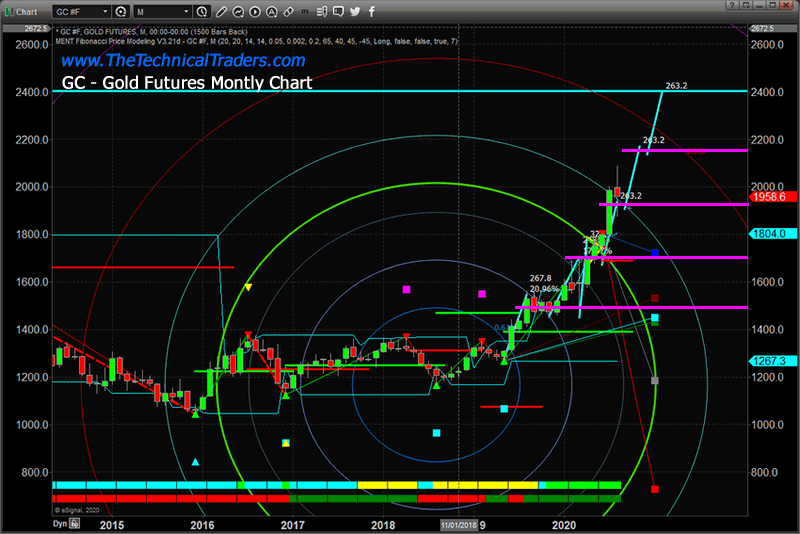Open the speech bubble chat icon
This screenshot has height=534, width=800.
tap(338, 11)
